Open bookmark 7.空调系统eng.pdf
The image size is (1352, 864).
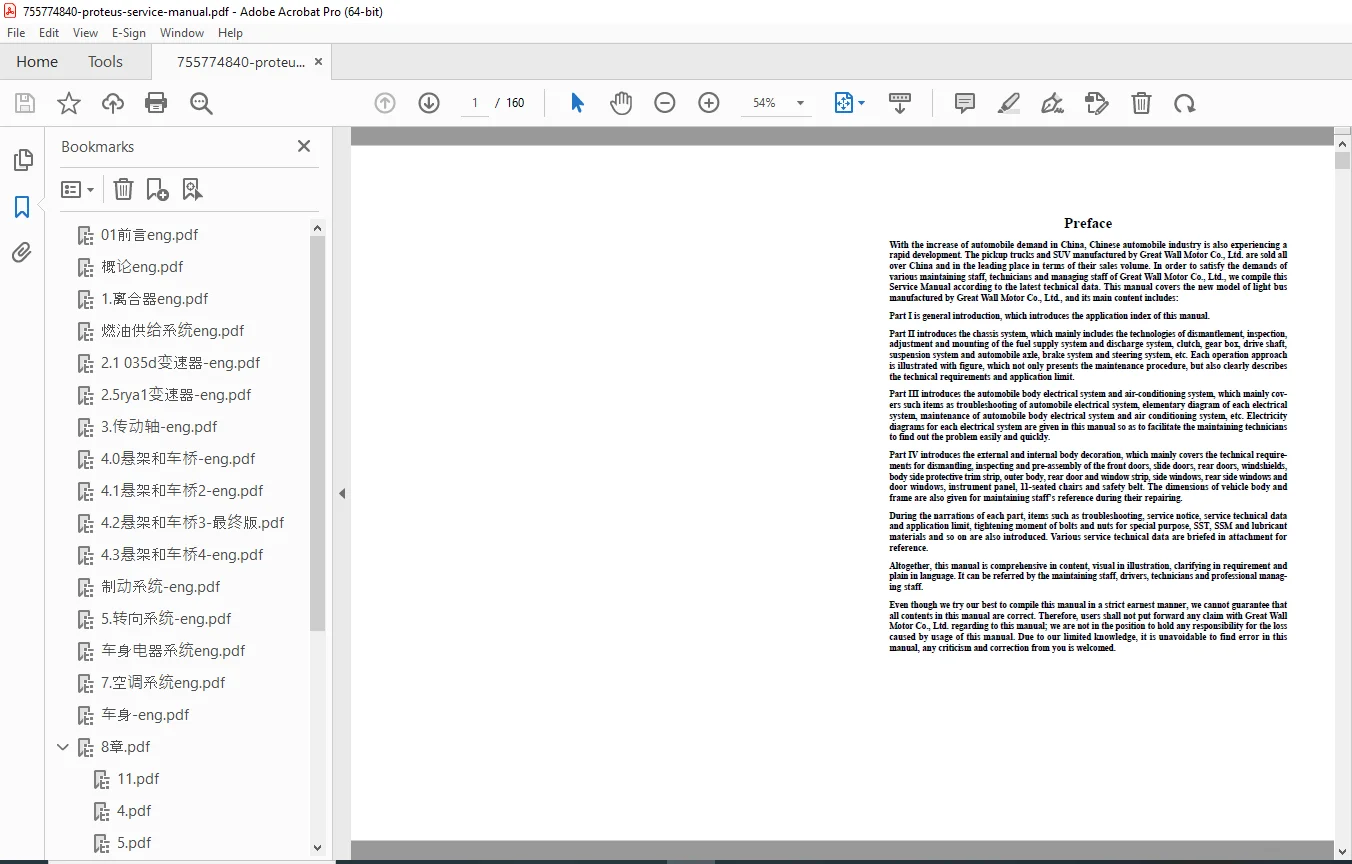(163, 683)
